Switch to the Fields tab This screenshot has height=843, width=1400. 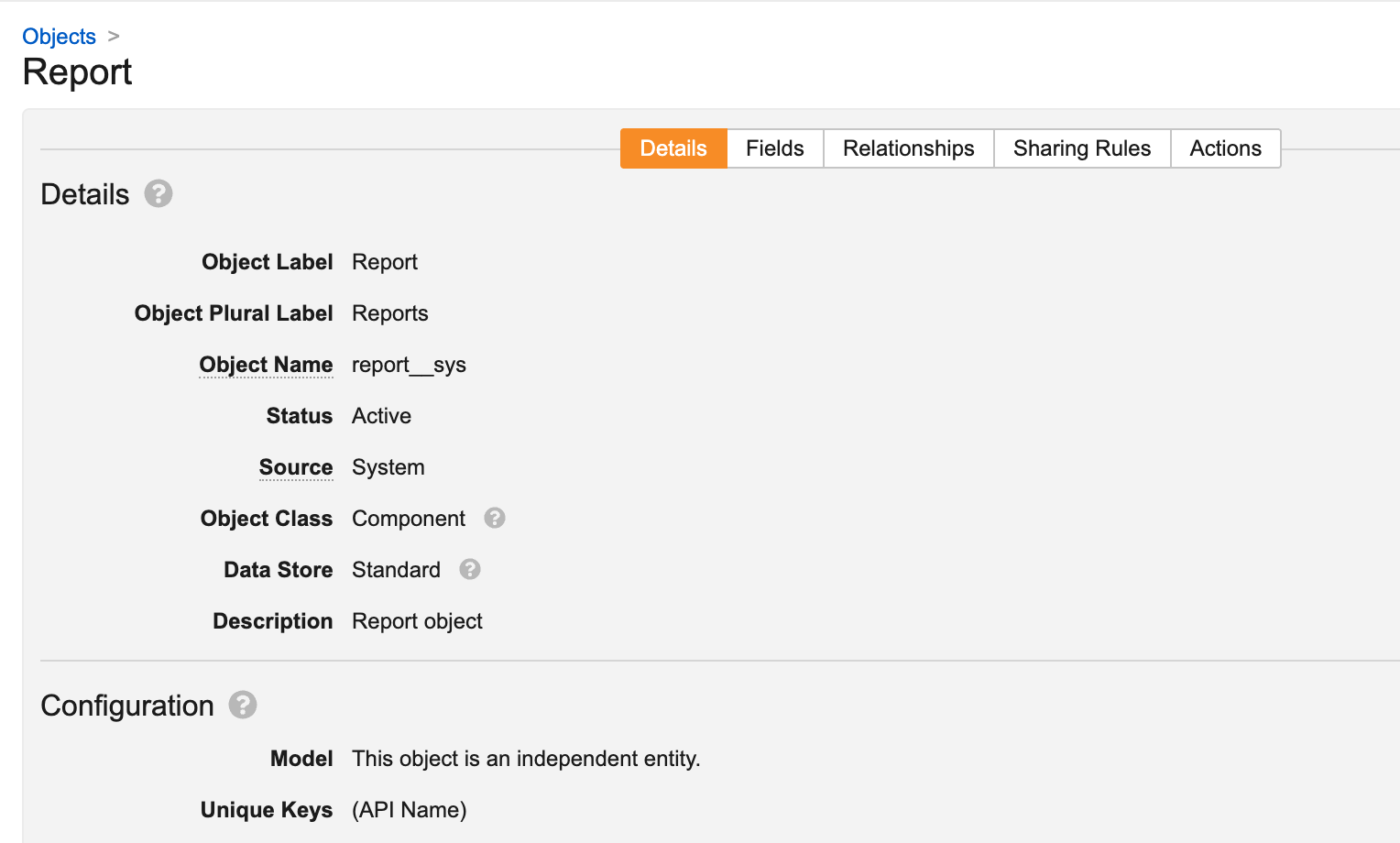pos(774,148)
